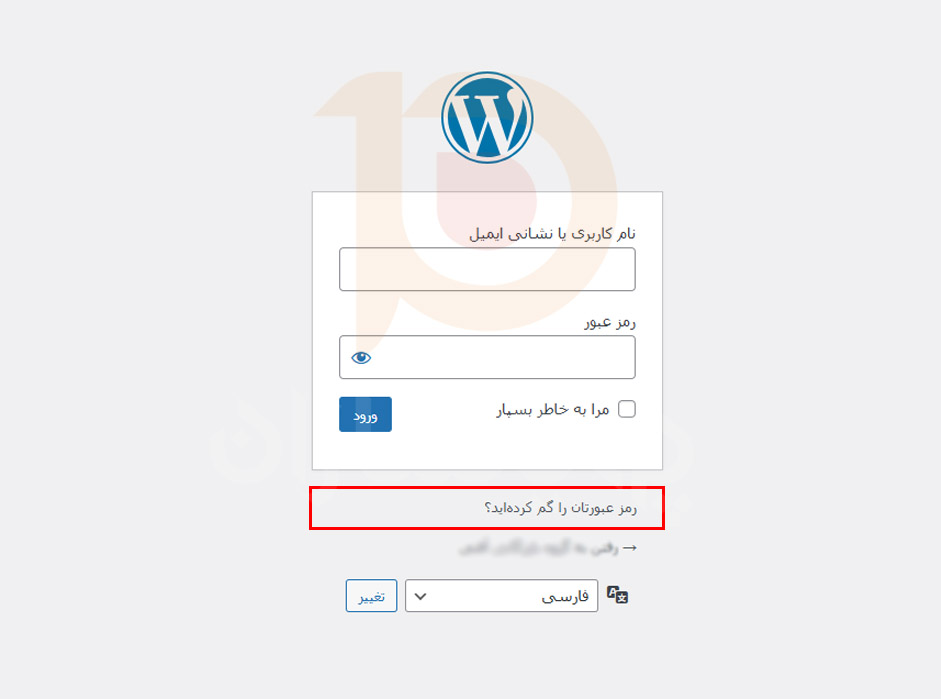Click the empty white area of login form
941x700 pixels.
point(487,450)
